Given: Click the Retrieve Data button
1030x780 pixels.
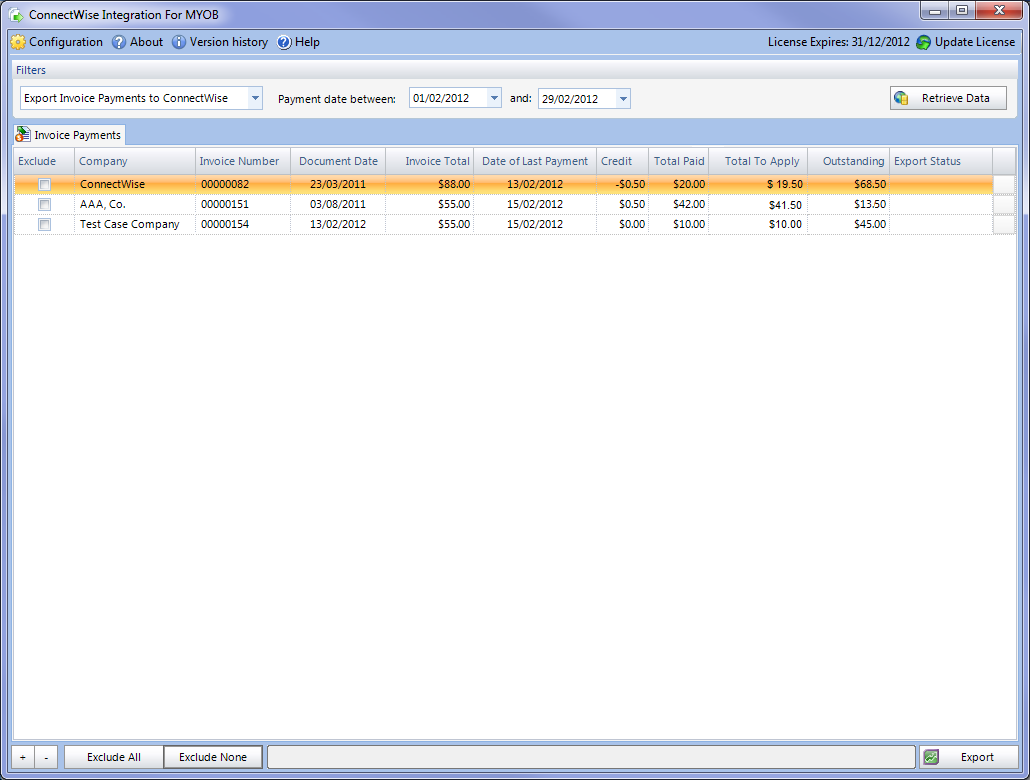Looking at the screenshot, I should point(948,99).
